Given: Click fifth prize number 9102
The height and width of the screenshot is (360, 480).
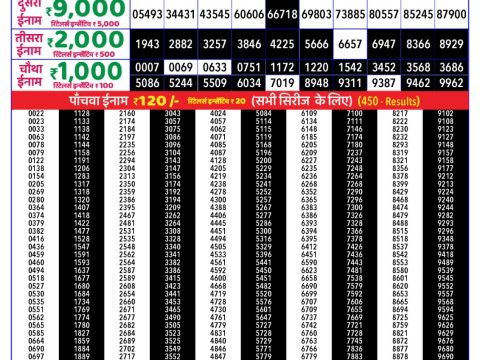Looking at the screenshot, I should tap(446, 113).
